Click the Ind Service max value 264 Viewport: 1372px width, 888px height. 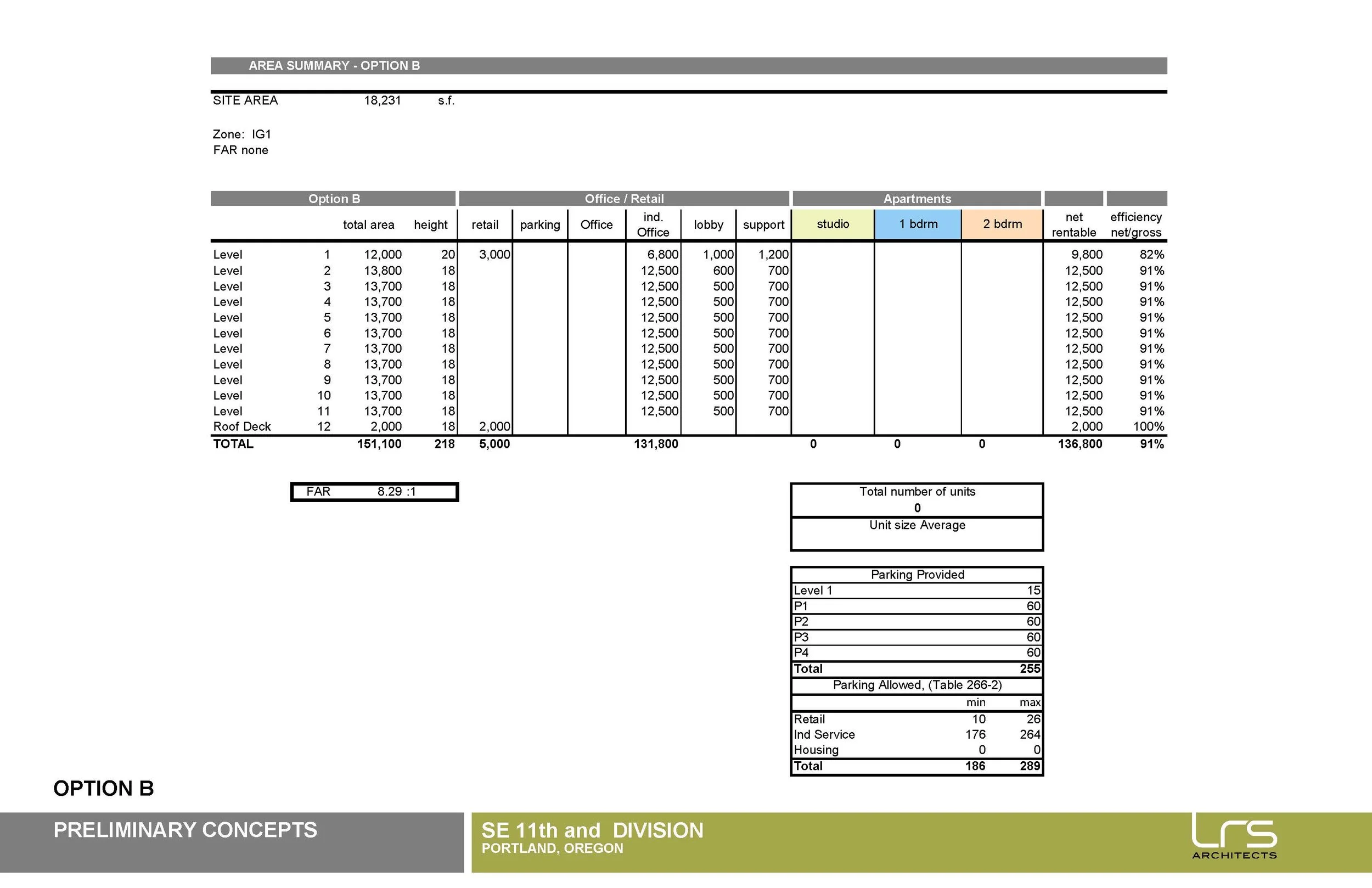[1029, 735]
